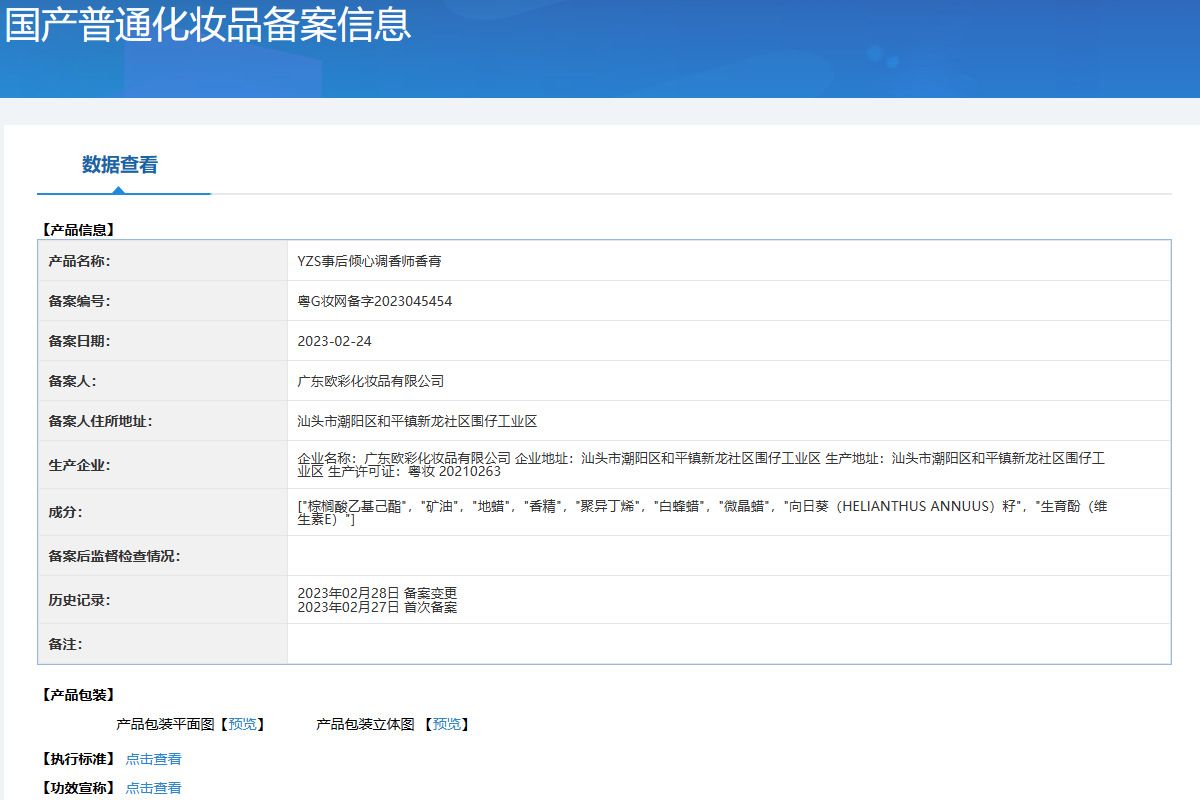Image resolution: width=1200 pixels, height=800 pixels.
Task: Click 预览 link for 产品包装立体图
Action: tap(447, 724)
